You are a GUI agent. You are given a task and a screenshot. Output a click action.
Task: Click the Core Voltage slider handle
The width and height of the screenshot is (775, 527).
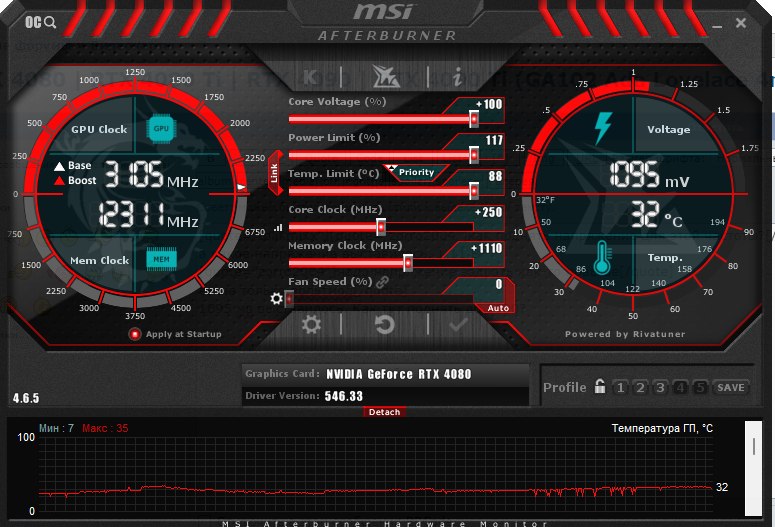[x=474, y=119]
